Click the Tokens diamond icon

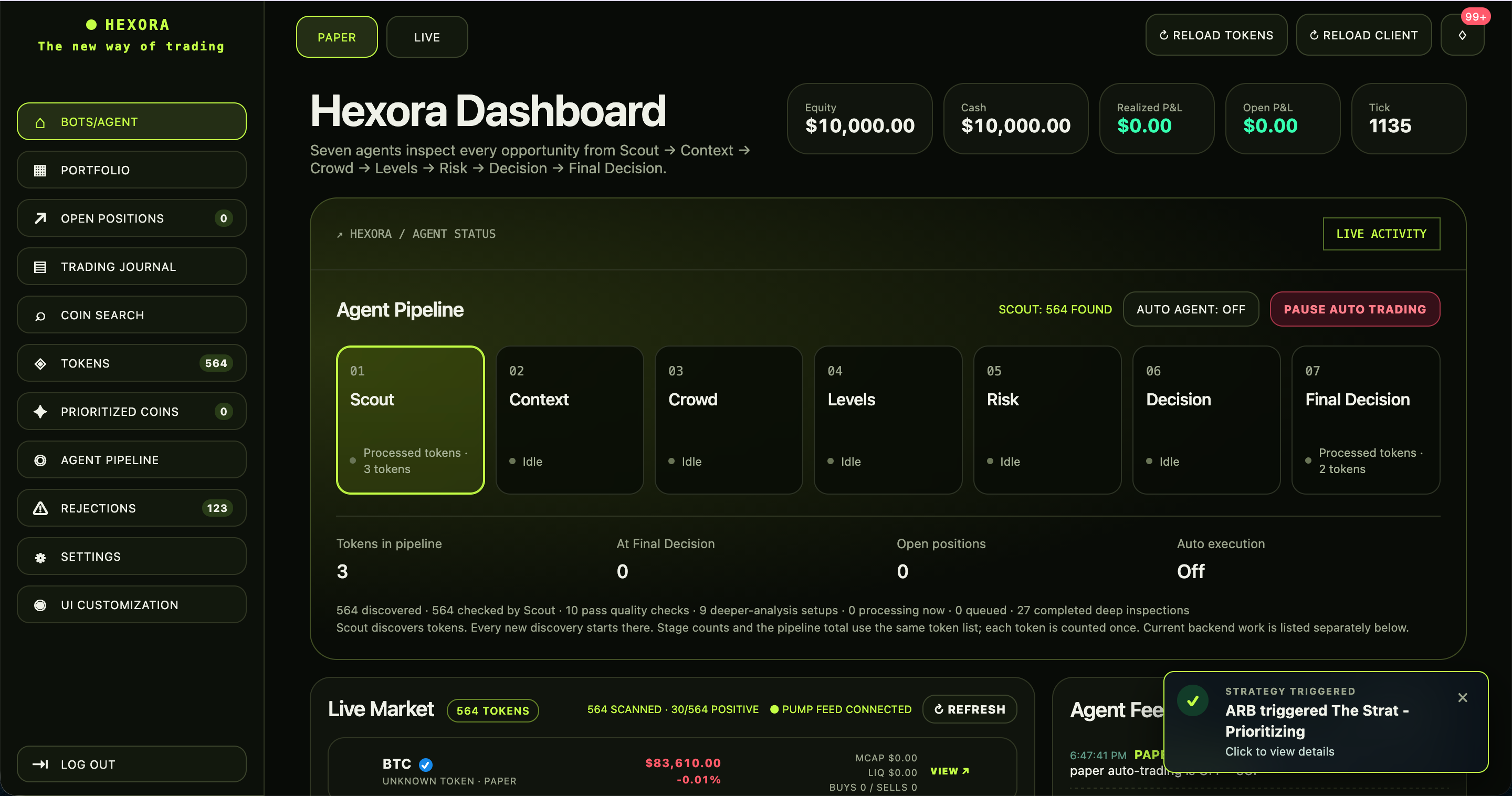(40, 363)
